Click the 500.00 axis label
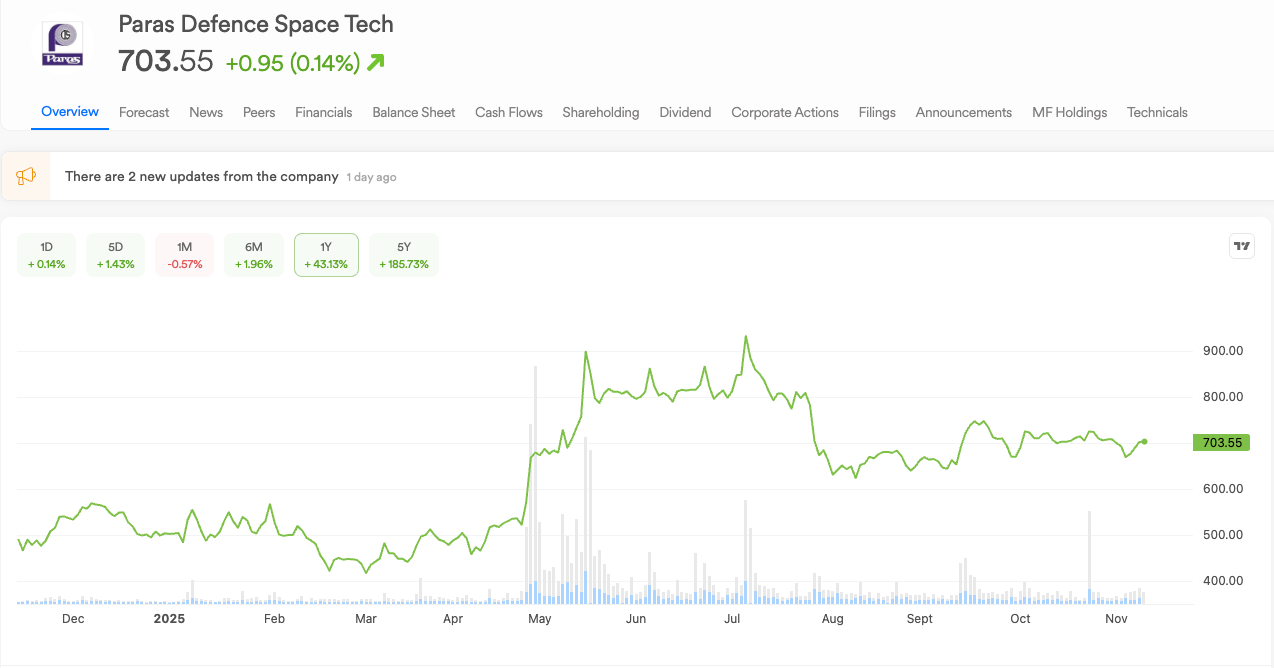Image resolution: width=1274 pixels, height=668 pixels. (x=1222, y=534)
